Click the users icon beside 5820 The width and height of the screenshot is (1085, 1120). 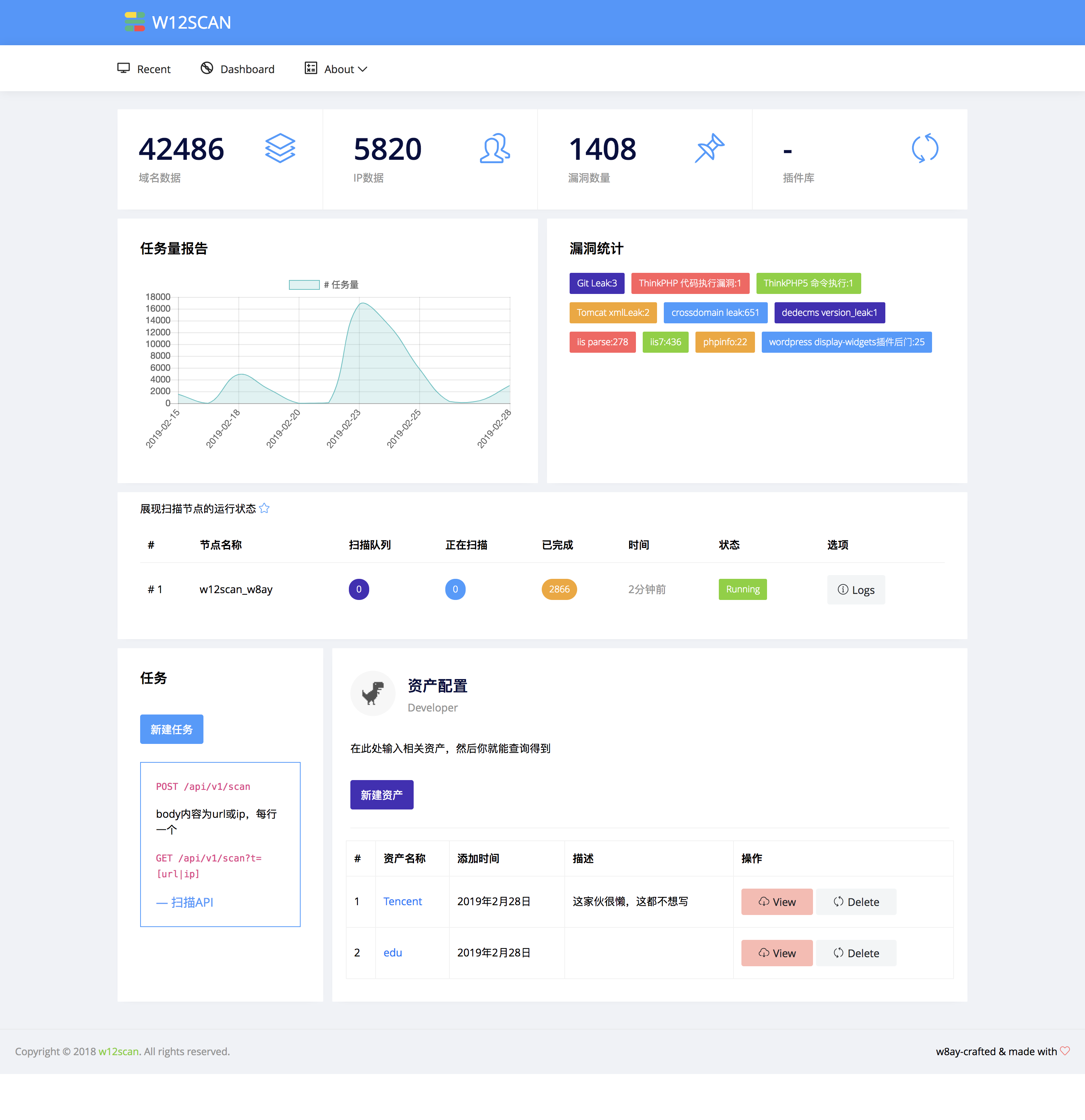(x=494, y=148)
